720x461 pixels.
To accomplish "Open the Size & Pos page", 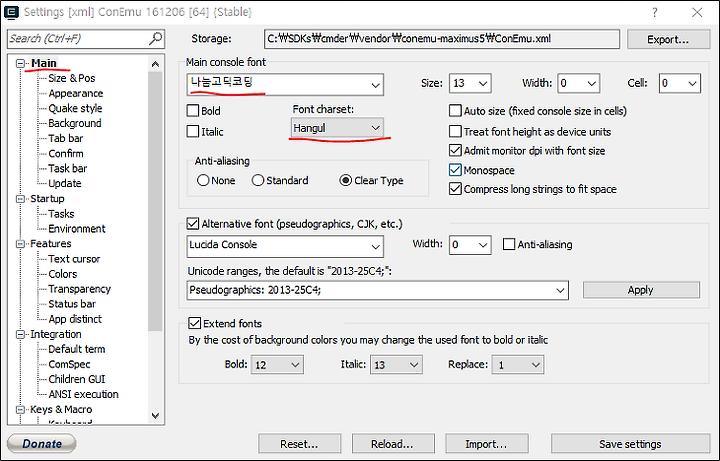I will (72, 78).
